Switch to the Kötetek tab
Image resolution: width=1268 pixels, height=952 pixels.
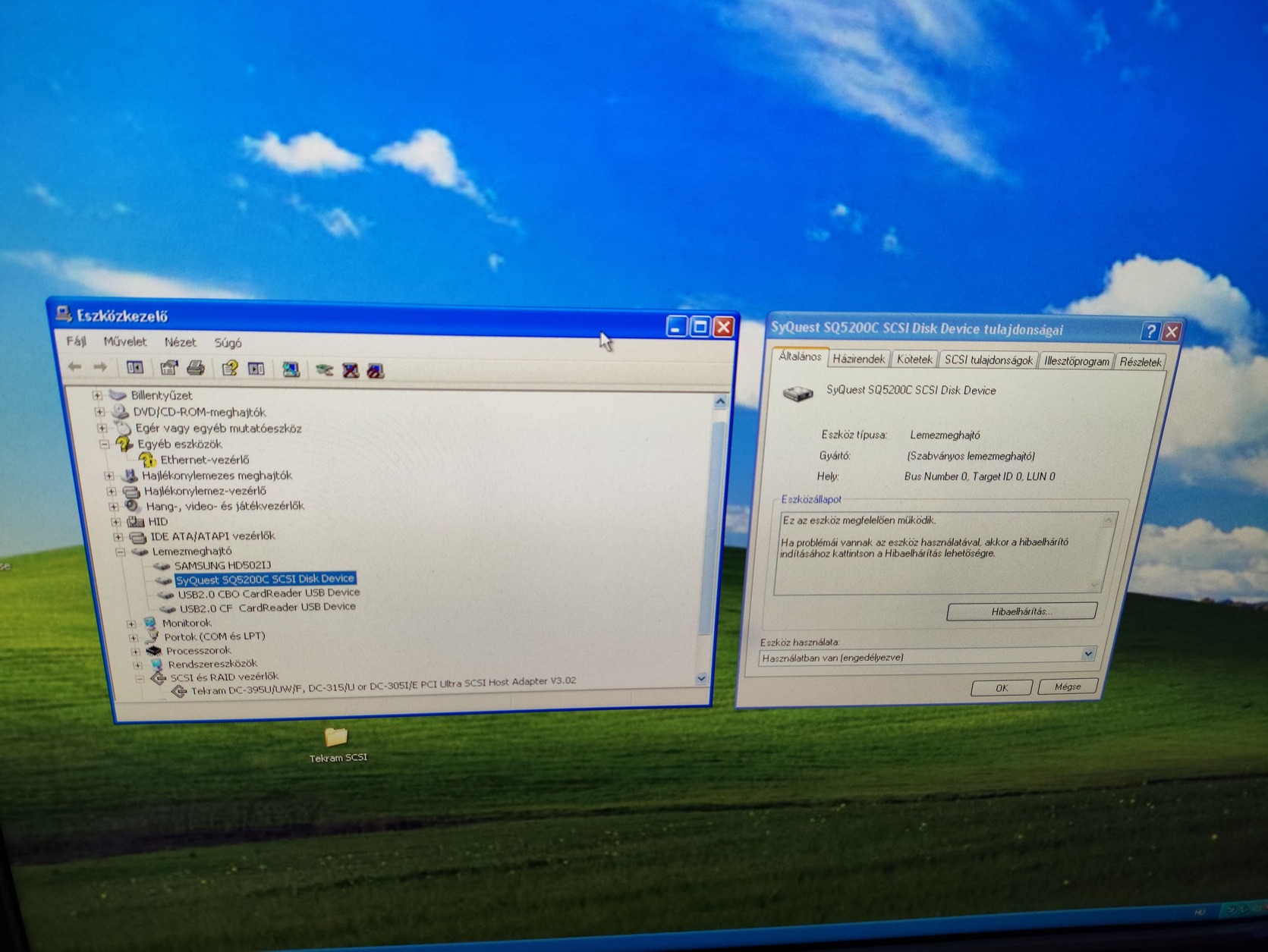(x=914, y=360)
